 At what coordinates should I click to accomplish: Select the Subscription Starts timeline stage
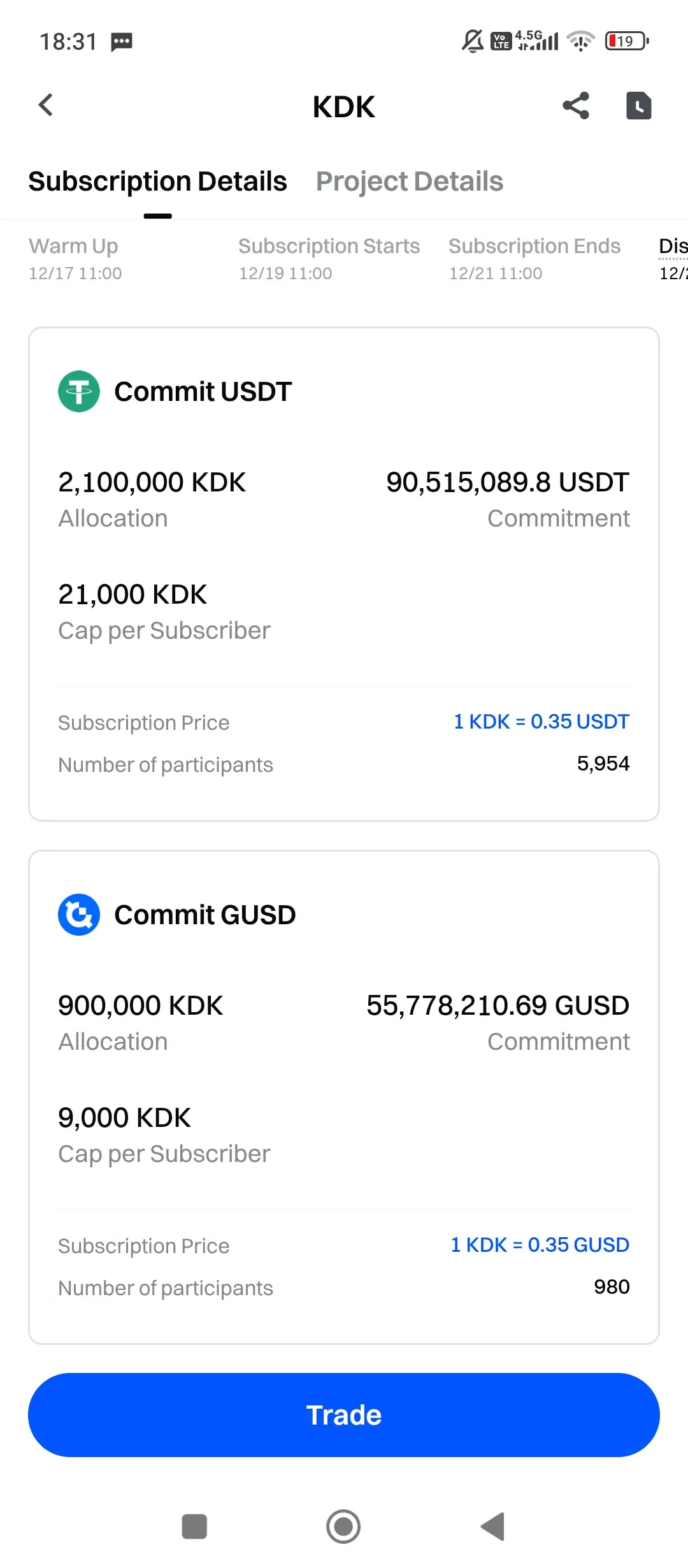coord(329,258)
